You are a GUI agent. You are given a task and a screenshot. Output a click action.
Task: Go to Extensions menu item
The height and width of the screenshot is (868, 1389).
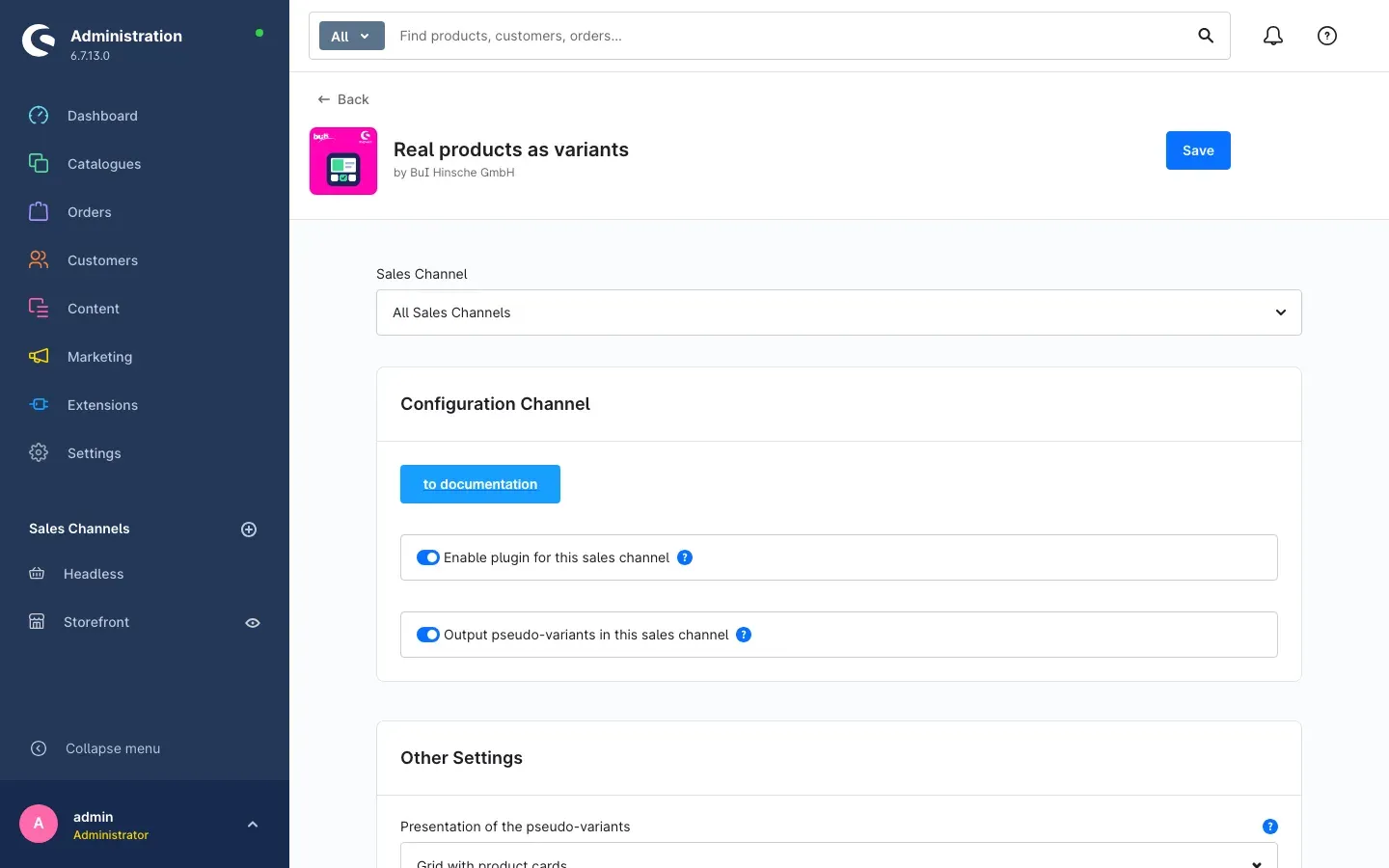point(102,405)
